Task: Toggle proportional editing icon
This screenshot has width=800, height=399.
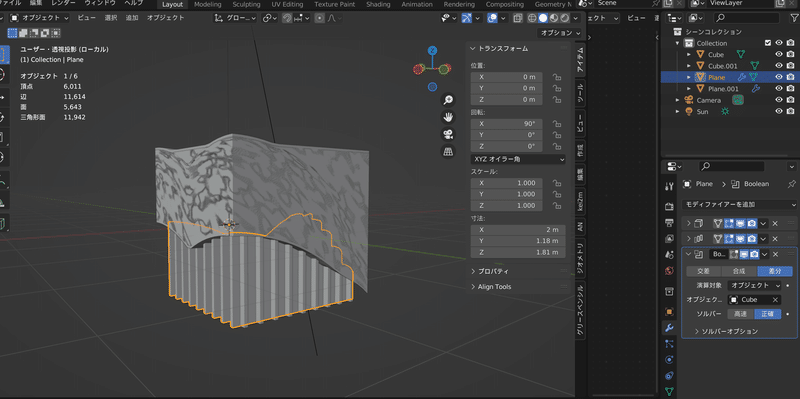Action: click(x=320, y=18)
